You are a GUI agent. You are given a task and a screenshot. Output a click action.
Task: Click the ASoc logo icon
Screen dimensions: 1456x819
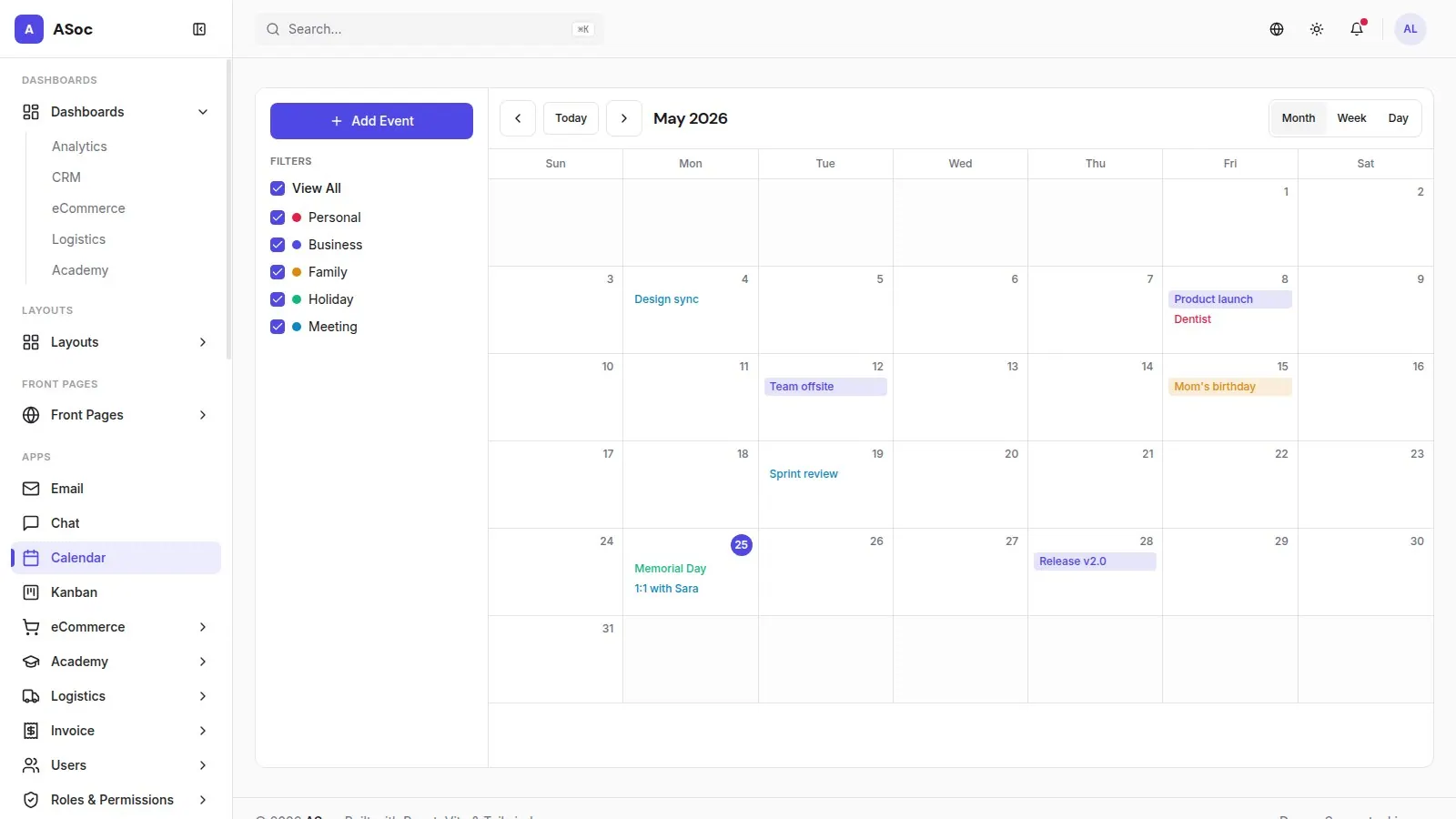29,29
